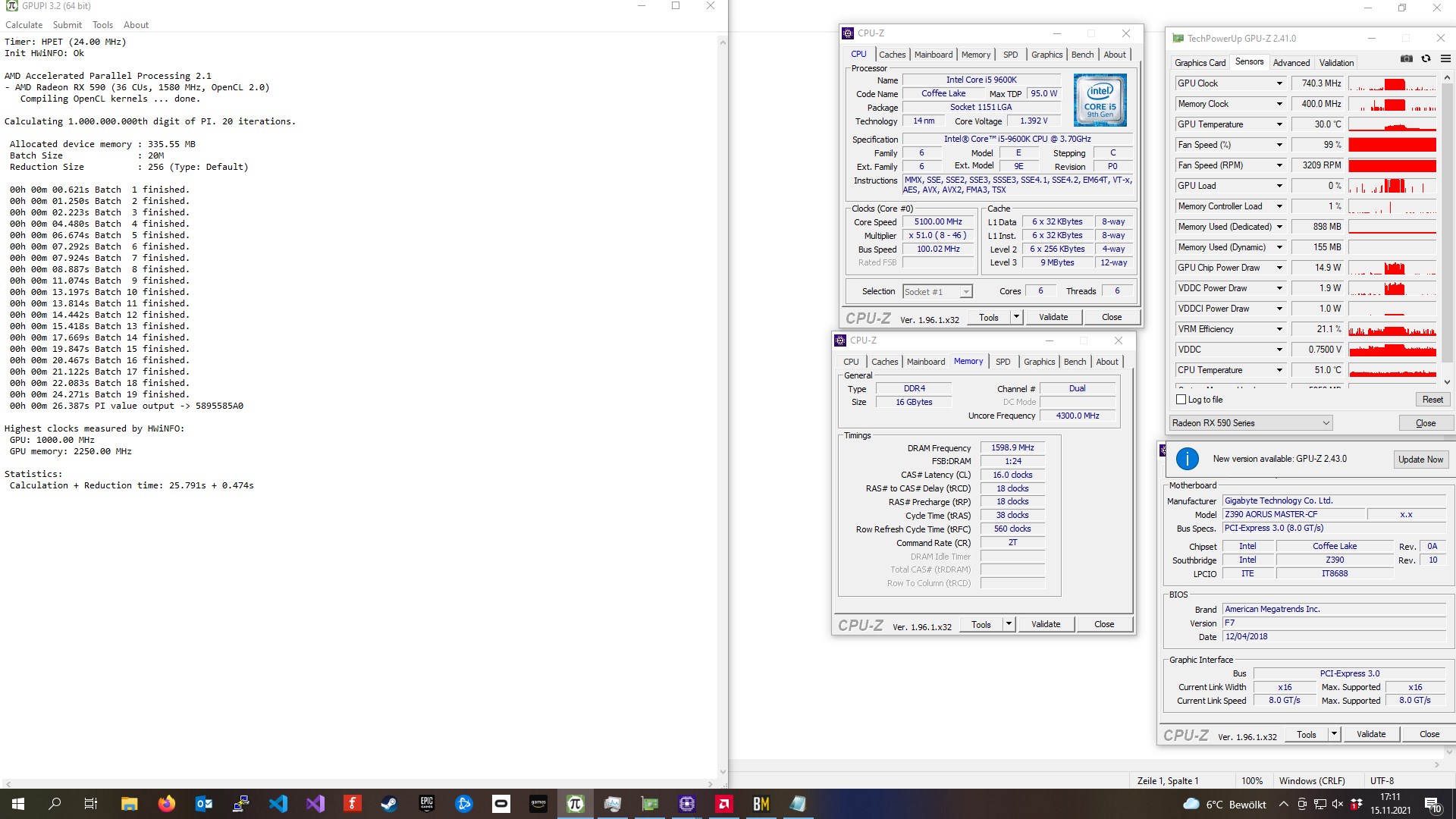The height and width of the screenshot is (819, 1456).
Task: Expand the Fan Speed (%) sensor dropdown
Action: tap(1279, 145)
